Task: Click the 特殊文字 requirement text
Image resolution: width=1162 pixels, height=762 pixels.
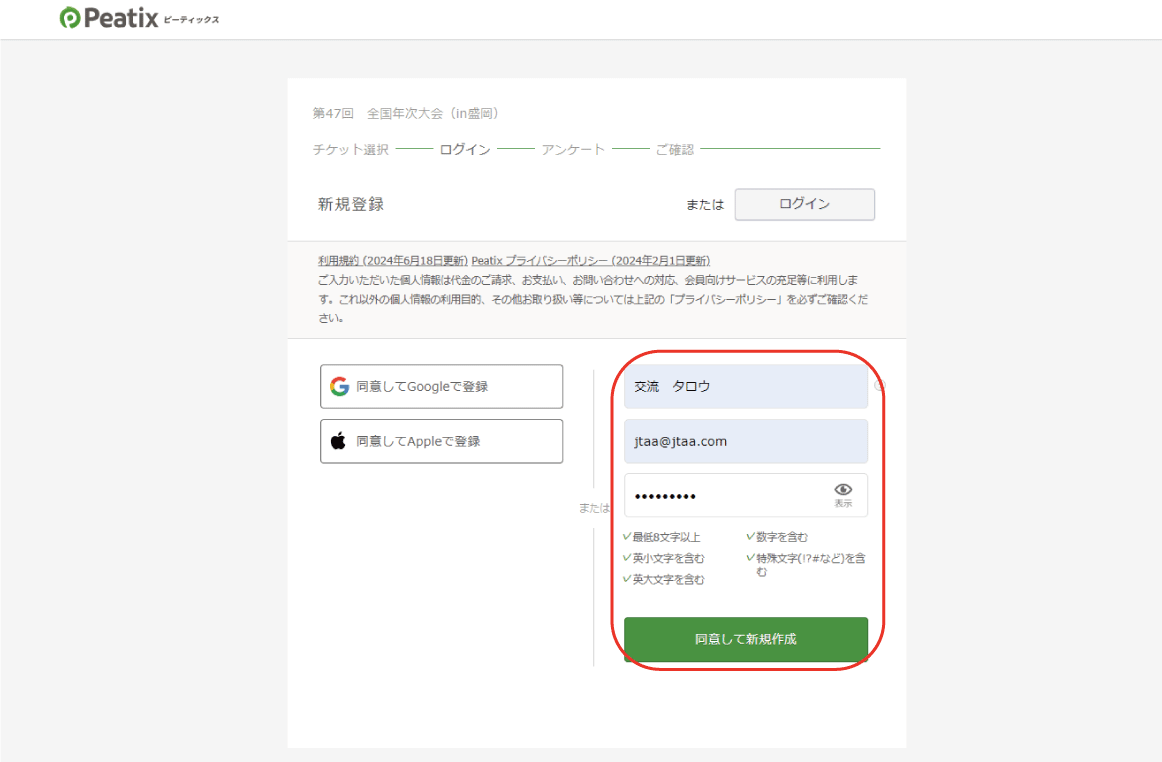Action: [x=811, y=564]
